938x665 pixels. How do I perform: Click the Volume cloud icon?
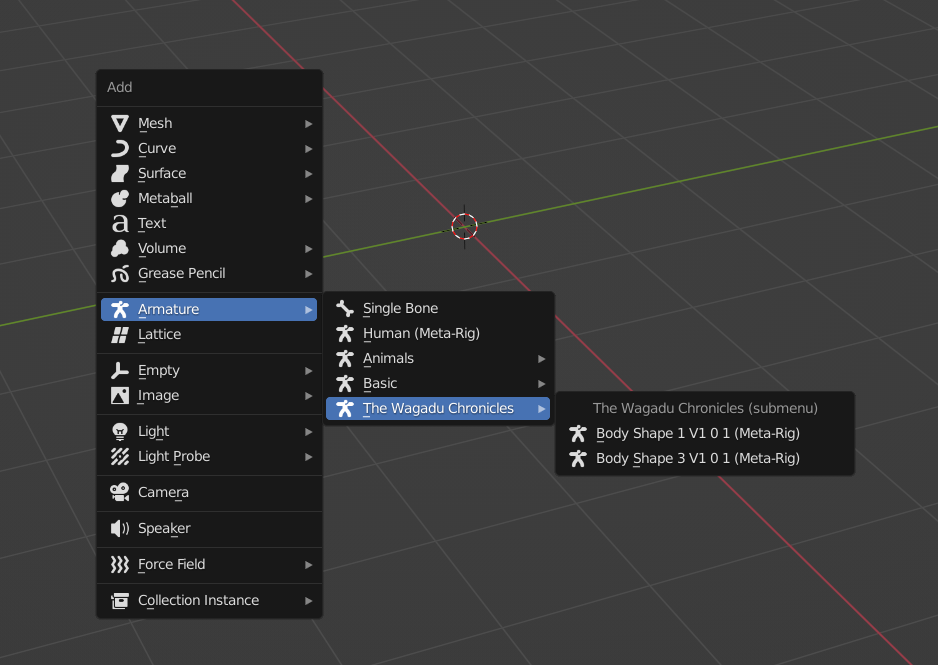[x=120, y=249]
